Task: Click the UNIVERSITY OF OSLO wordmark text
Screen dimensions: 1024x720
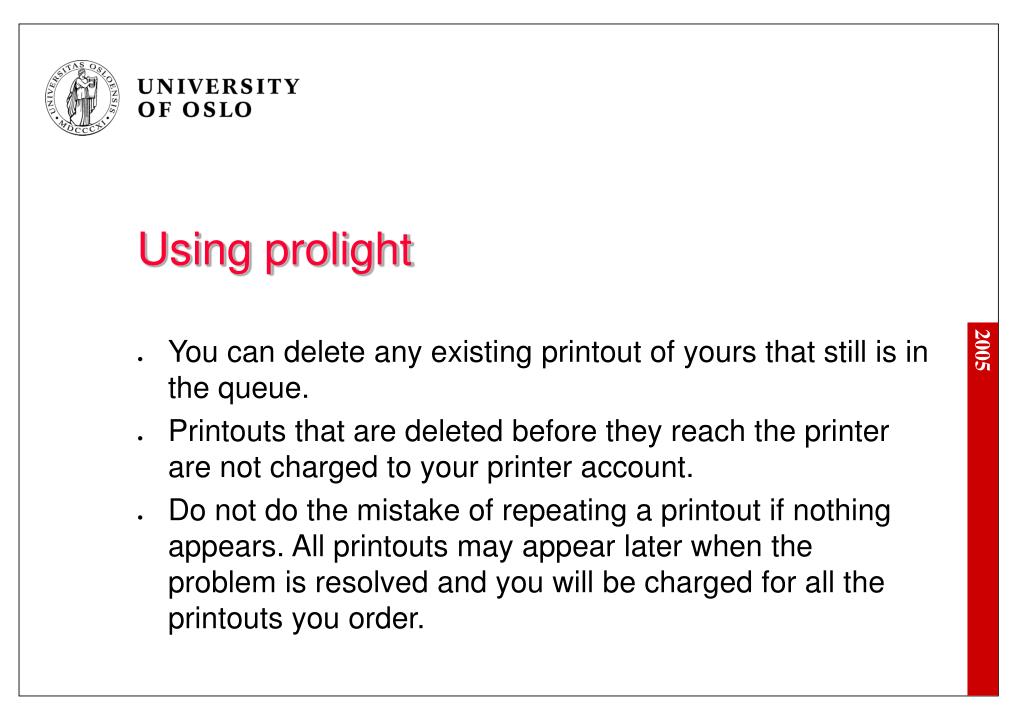Action: pyautogui.click(x=219, y=98)
